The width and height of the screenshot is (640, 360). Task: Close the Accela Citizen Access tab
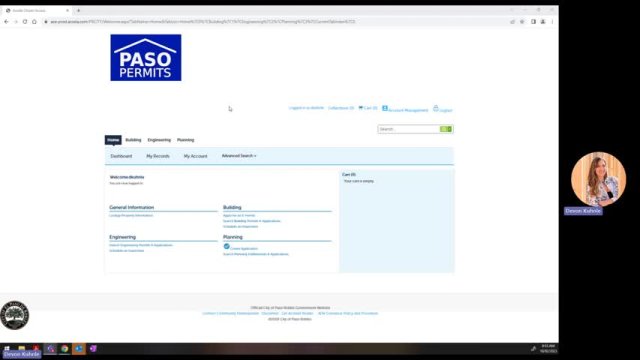coord(67,11)
